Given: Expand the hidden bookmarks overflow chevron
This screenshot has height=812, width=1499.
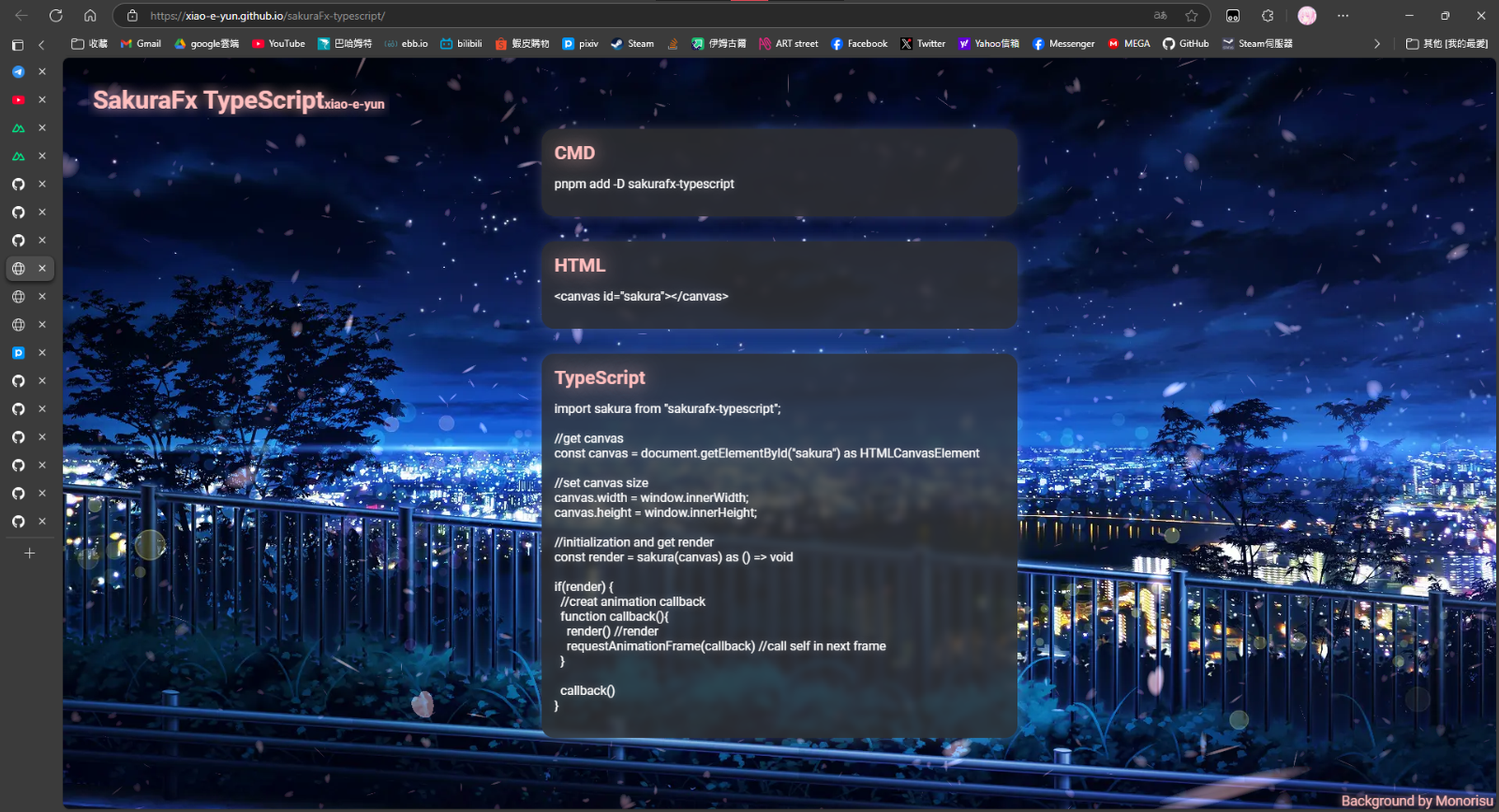Looking at the screenshot, I should coord(1376,44).
